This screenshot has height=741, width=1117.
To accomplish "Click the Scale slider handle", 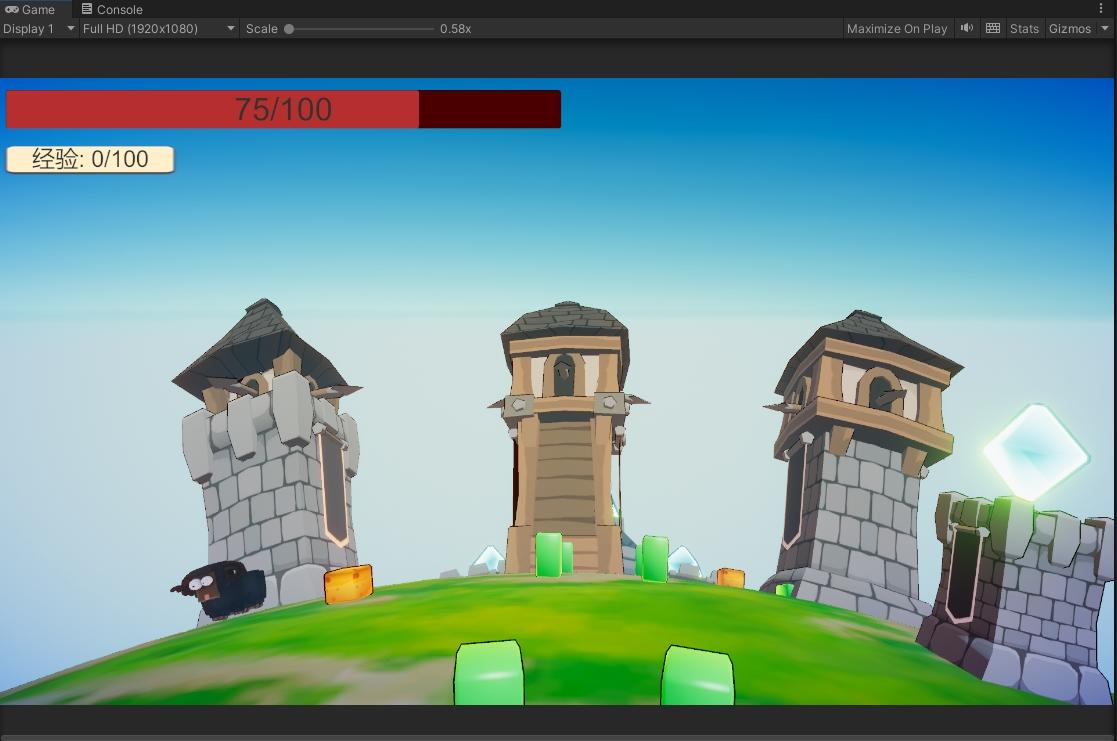I will point(289,28).
